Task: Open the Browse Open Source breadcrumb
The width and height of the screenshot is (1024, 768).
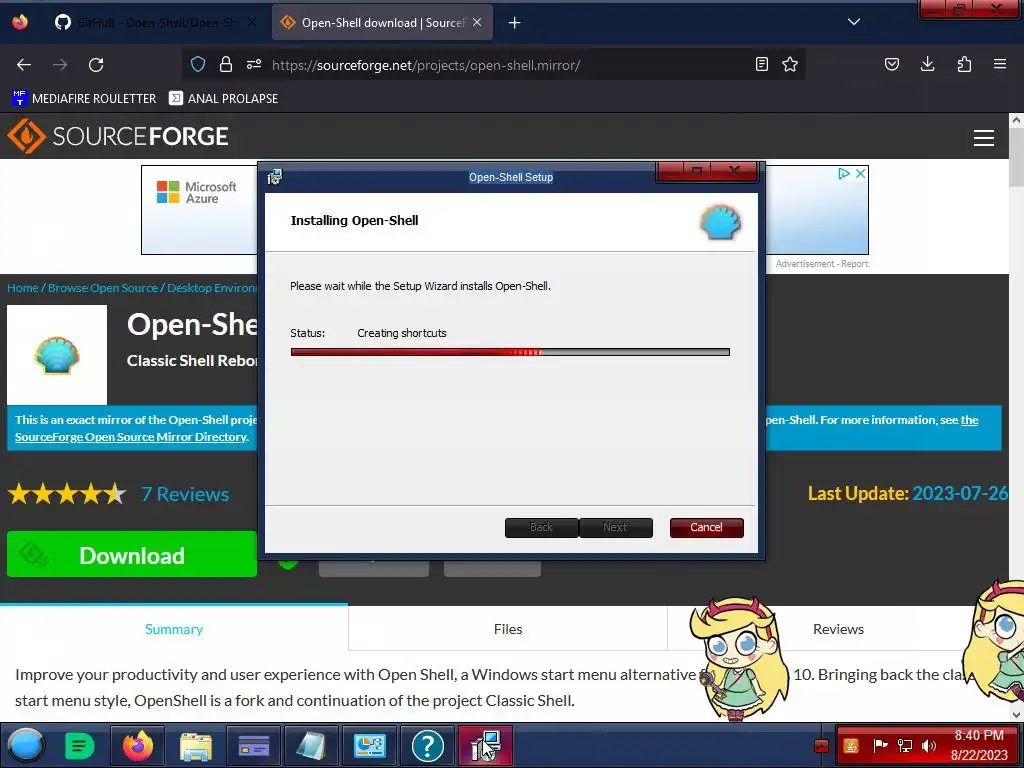Action: [103, 288]
